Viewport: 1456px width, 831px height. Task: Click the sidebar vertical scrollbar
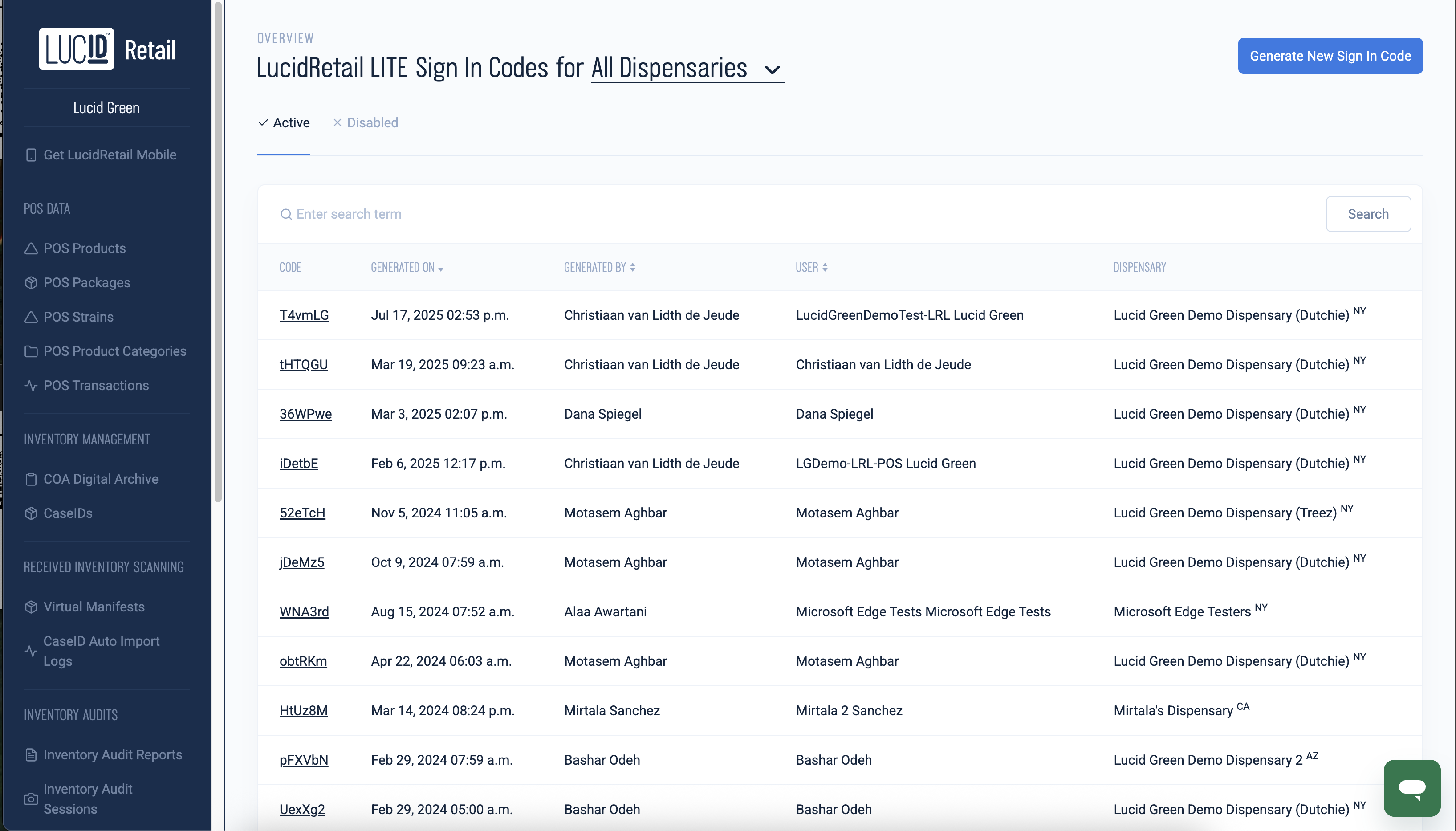point(217,251)
